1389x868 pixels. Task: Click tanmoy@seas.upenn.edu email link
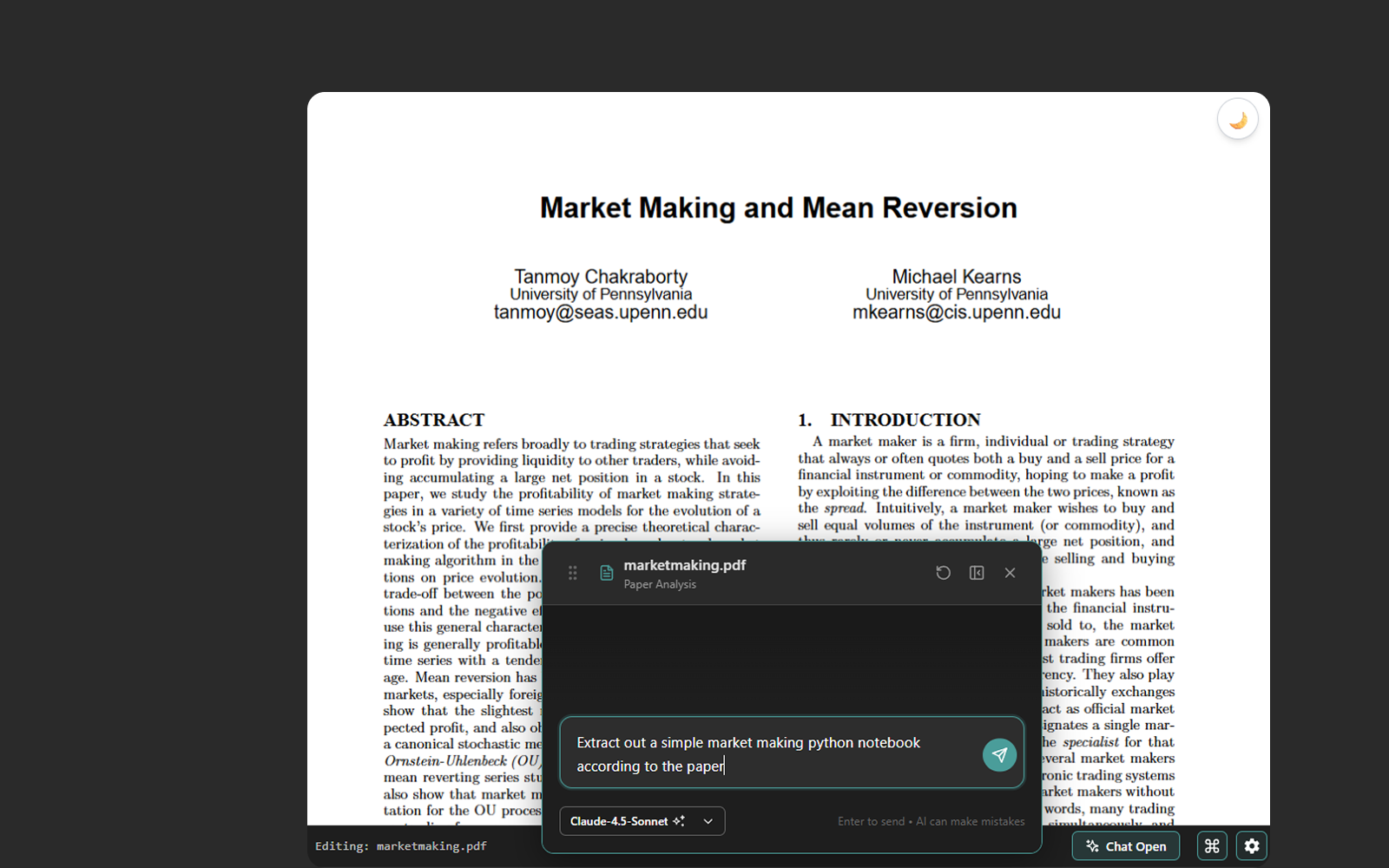600,312
